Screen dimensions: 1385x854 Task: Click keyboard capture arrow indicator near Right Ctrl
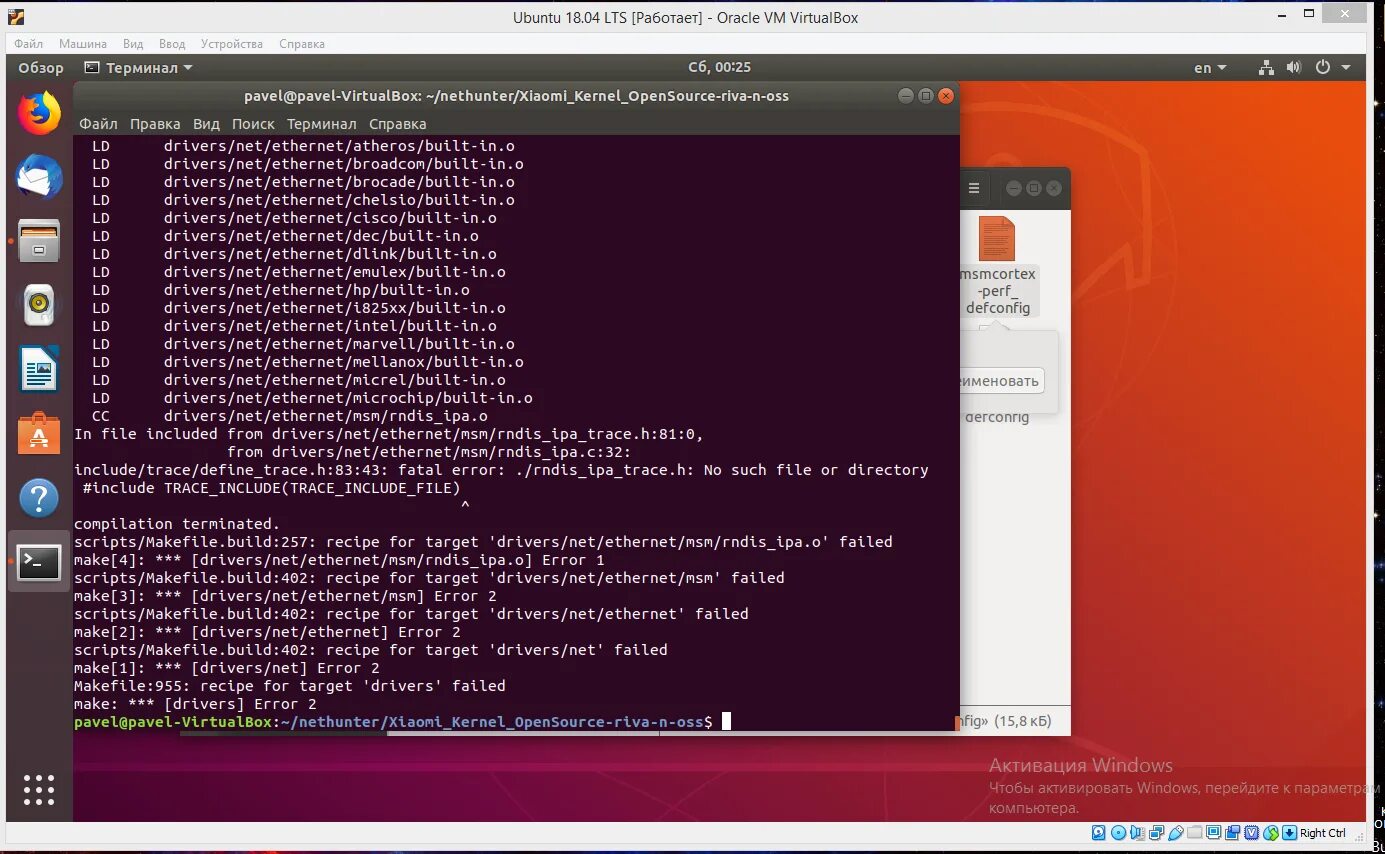pos(1289,833)
